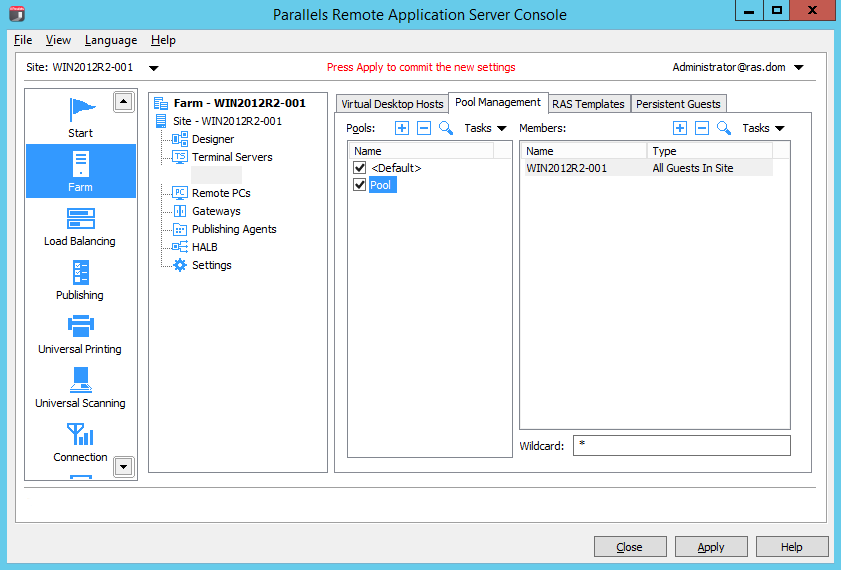Select Settings label in tree
Image resolution: width=841 pixels, height=570 pixels.
click(x=212, y=265)
